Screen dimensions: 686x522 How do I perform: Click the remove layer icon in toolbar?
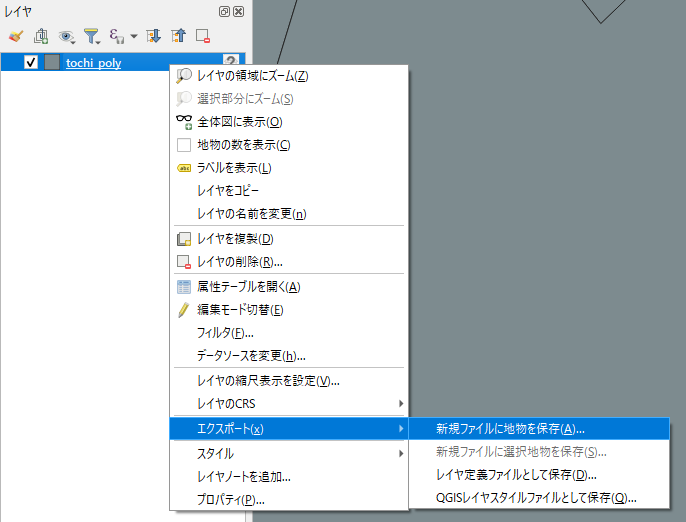click(x=203, y=36)
